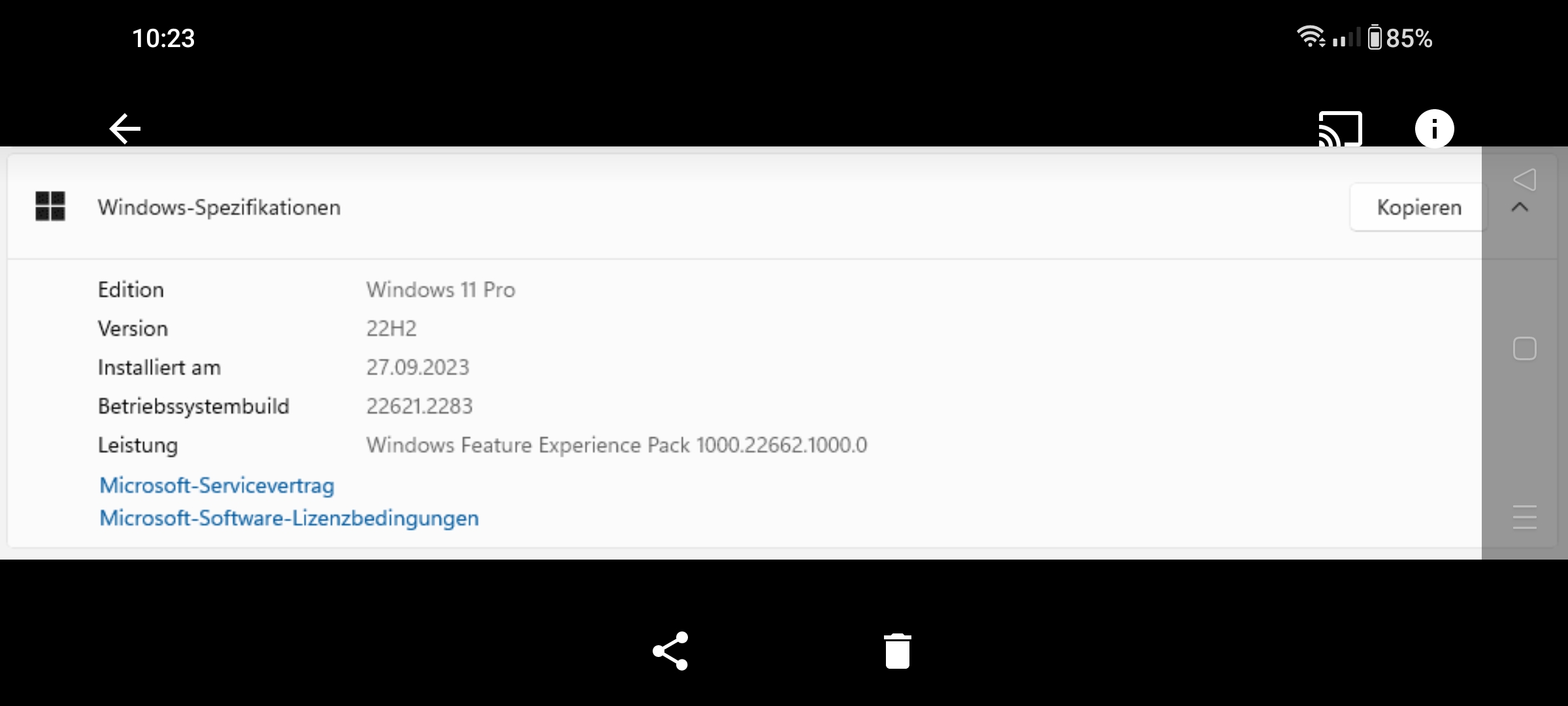Open the Microsoft-Servicevertrag link

tap(216, 485)
